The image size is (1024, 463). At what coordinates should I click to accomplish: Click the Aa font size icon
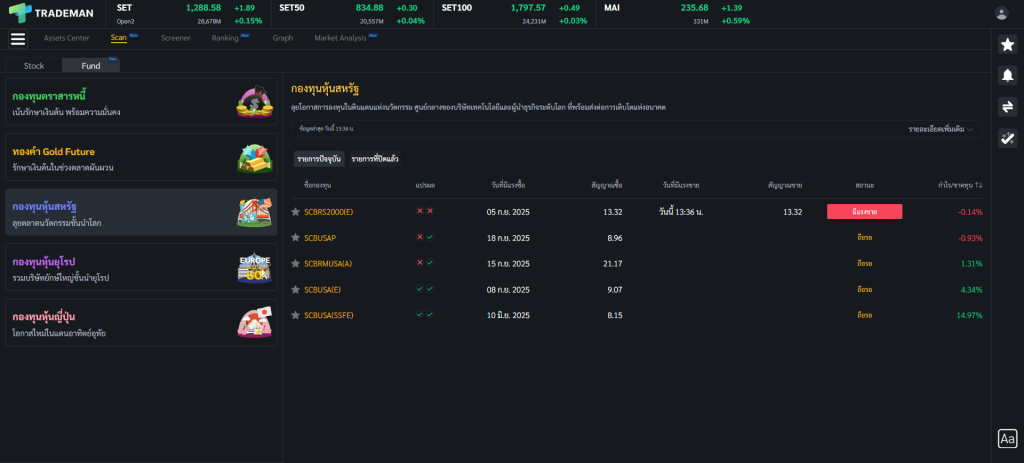tap(1007, 438)
